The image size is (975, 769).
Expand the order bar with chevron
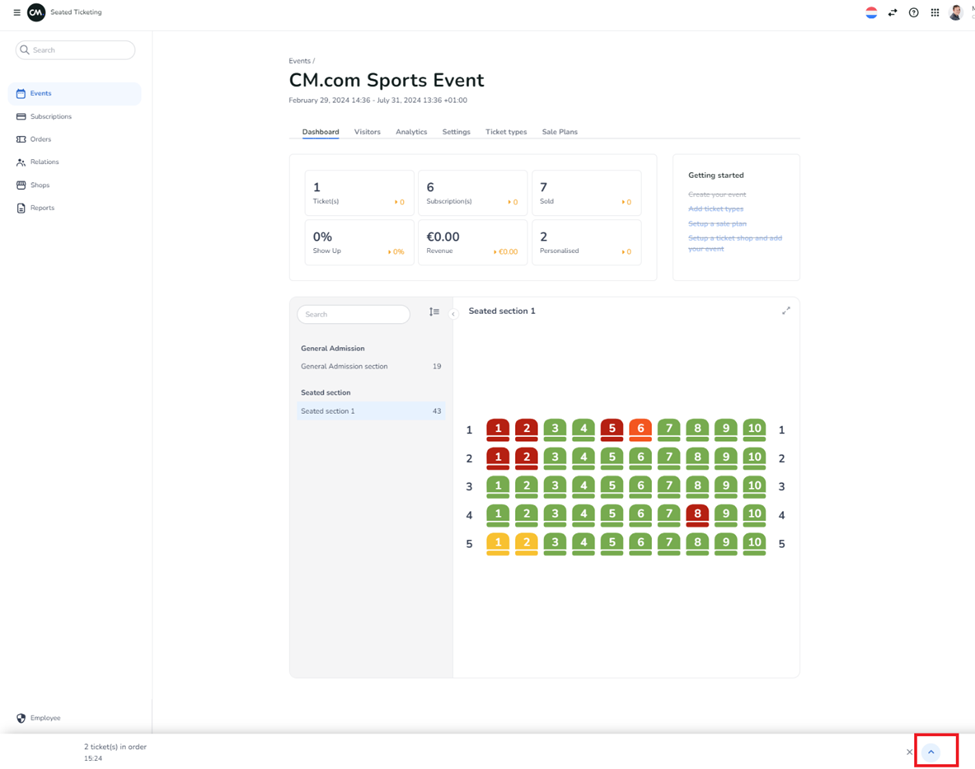pyautogui.click(x=931, y=752)
